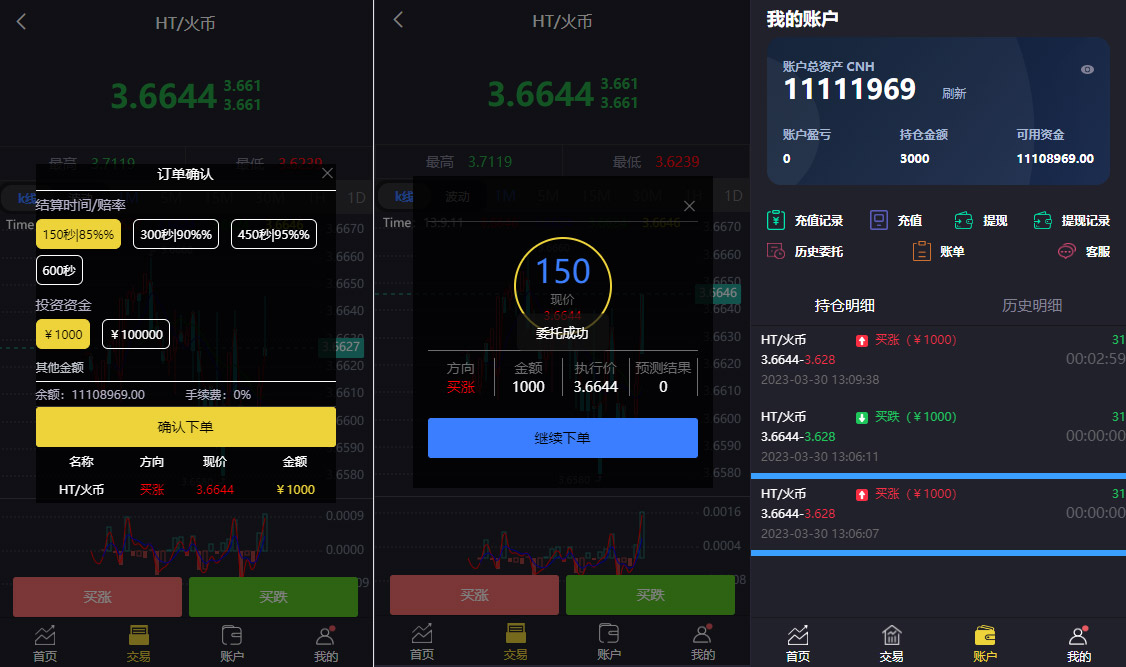Image resolution: width=1126 pixels, height=667 pixels.
Task: Select the 波动 tab on middle chart
Action: click(x=457, y=196)
